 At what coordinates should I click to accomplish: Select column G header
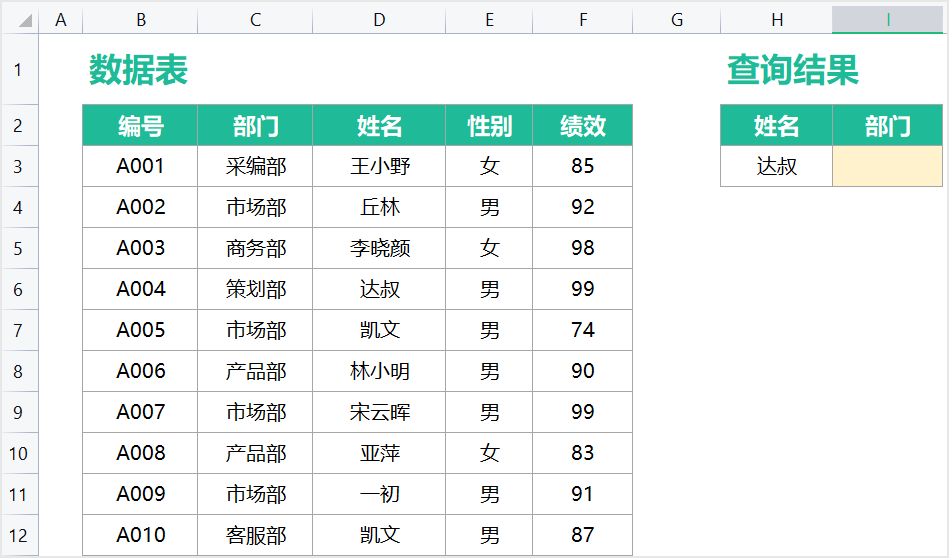click(x=677, y=20)
